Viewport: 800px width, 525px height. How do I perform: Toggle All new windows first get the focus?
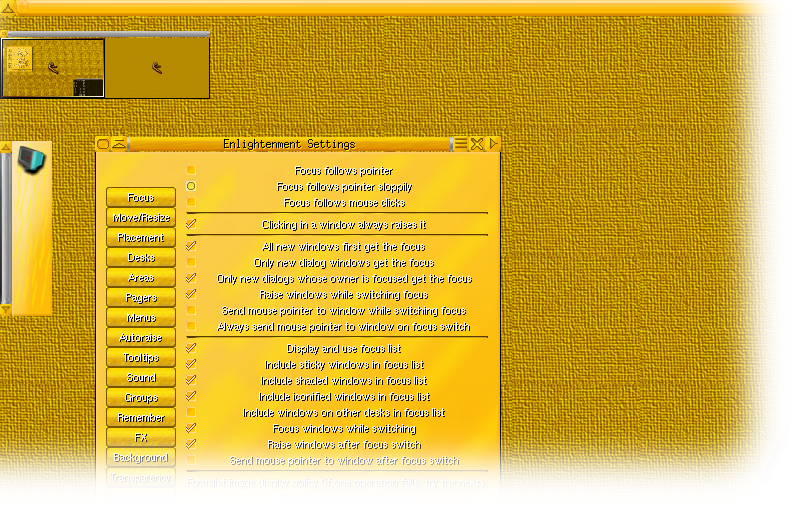point(191,246)
